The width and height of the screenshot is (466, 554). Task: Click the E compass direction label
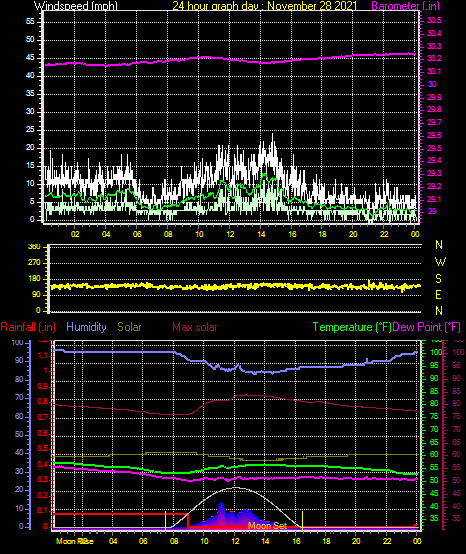pos(438,295)
